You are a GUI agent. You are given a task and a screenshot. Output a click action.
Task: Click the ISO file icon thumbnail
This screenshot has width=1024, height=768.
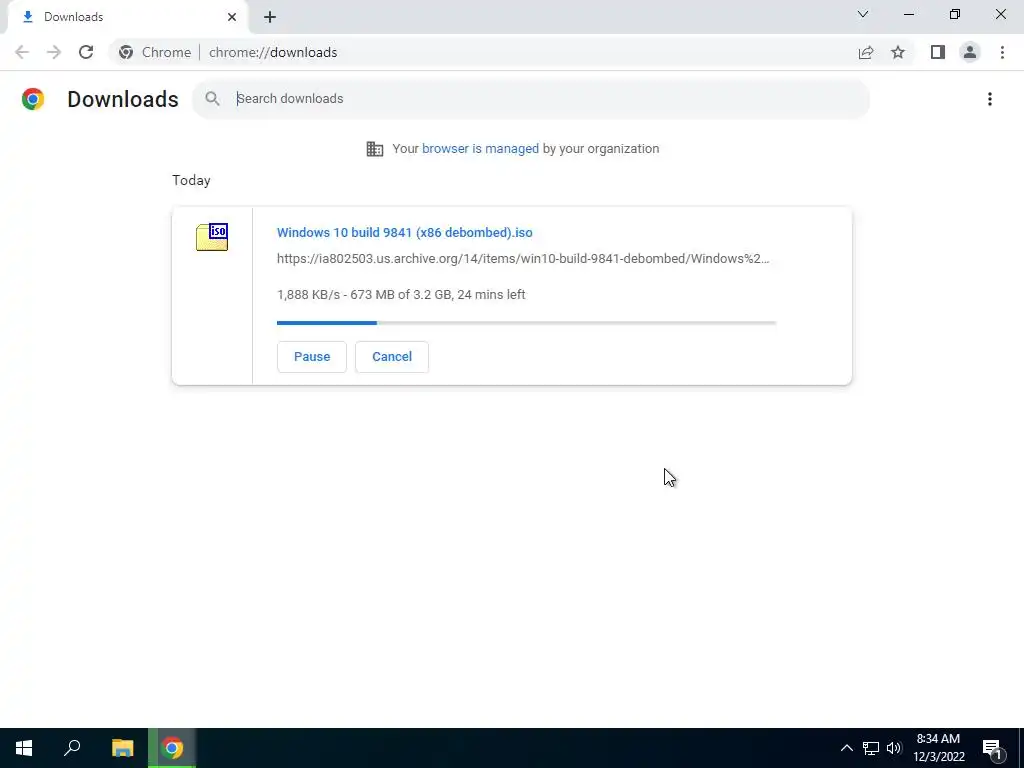pos(212,236)
